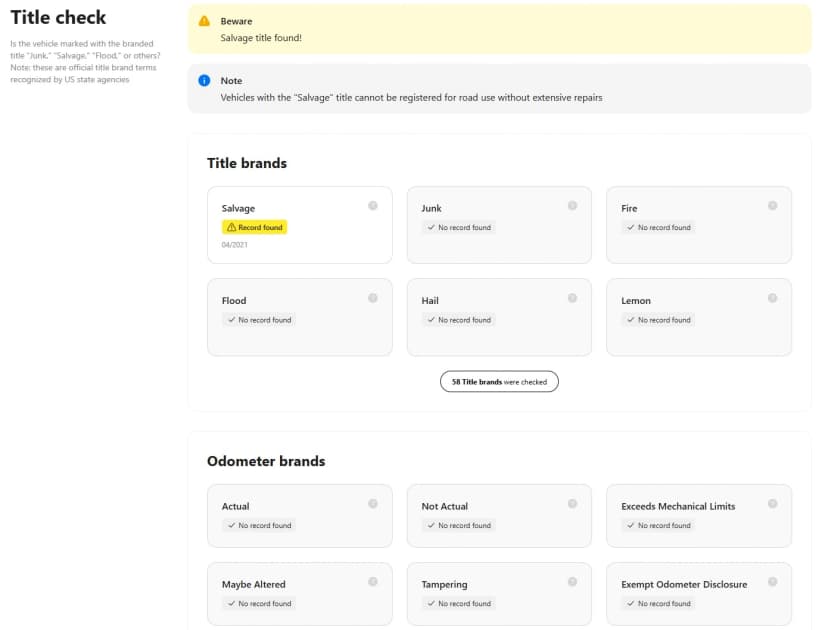Click the info icon on Fire card

772,206
